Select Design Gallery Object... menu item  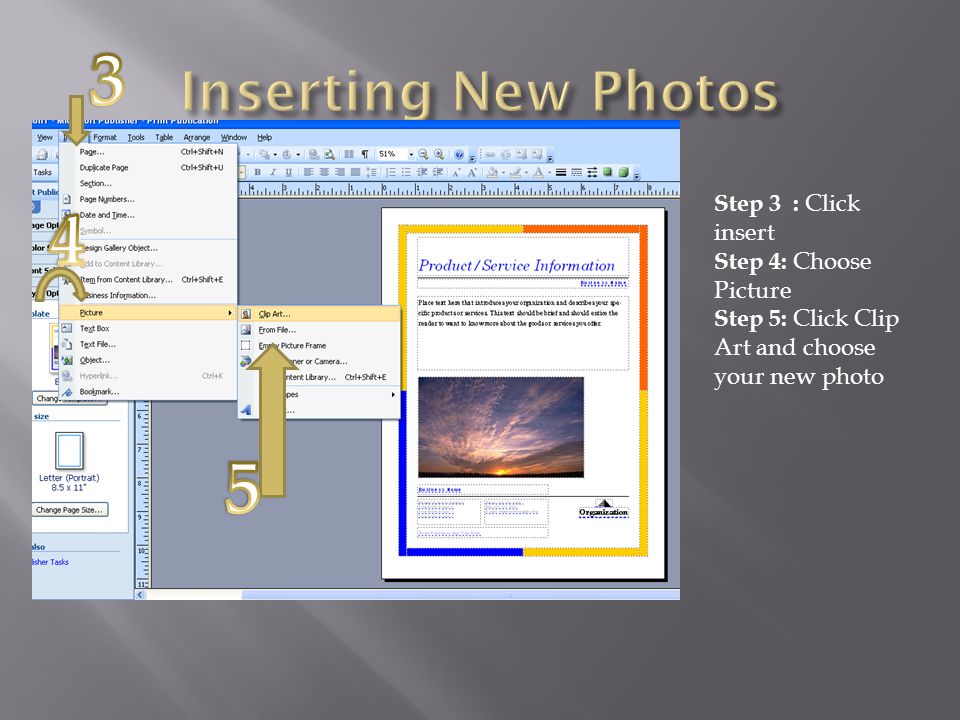148,248
